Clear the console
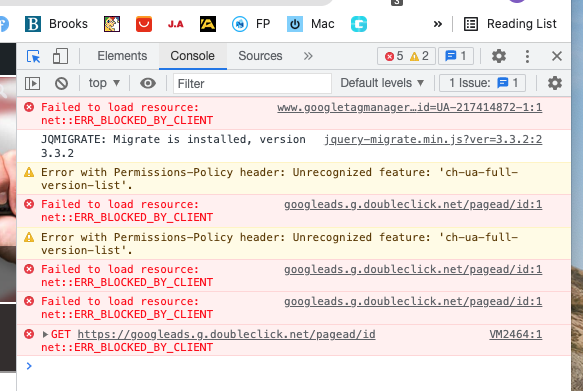The image size is (583, 391). (x=61, y=83)
